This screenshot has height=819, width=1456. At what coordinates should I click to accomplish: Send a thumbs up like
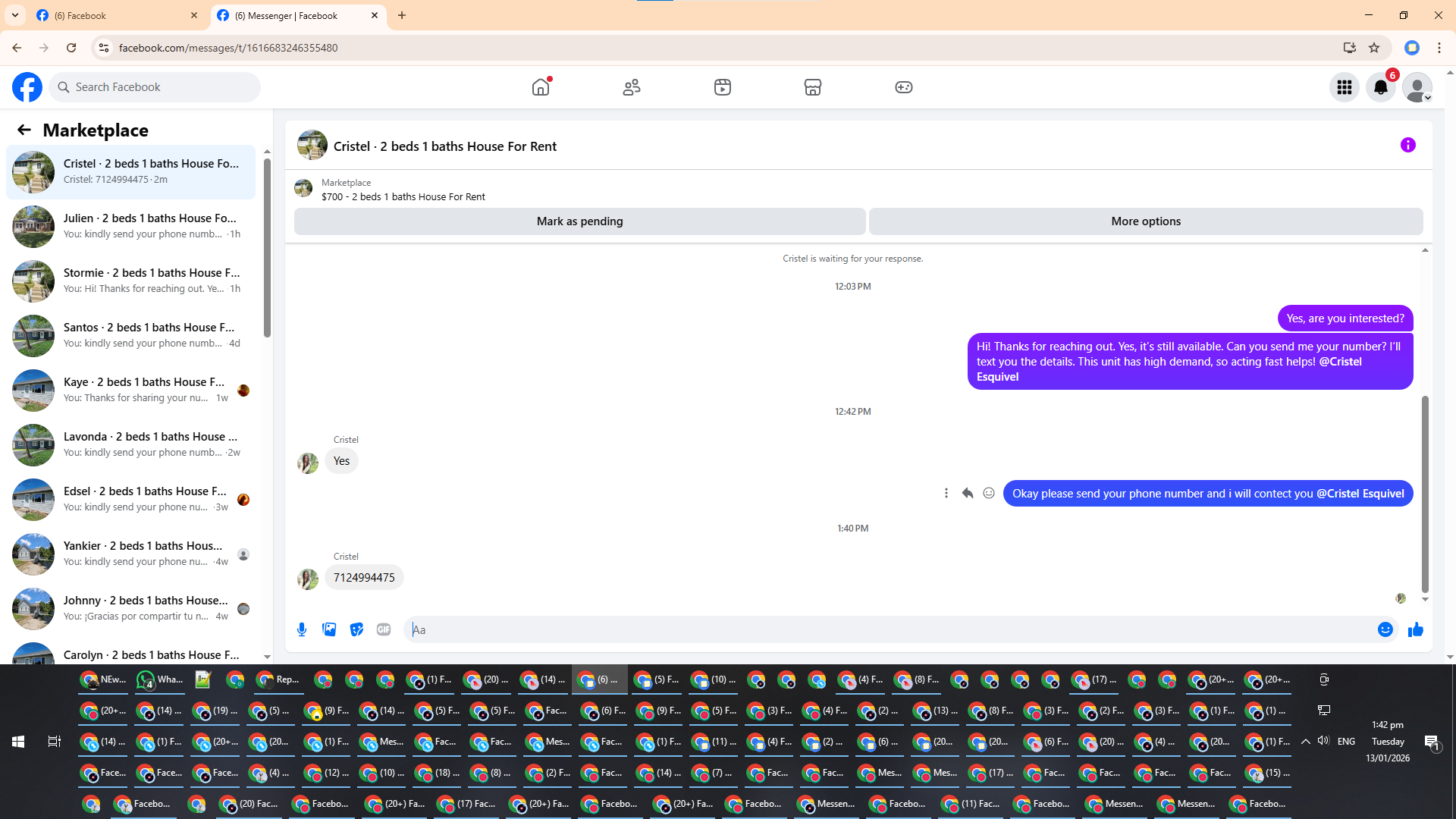(1415, 629)
